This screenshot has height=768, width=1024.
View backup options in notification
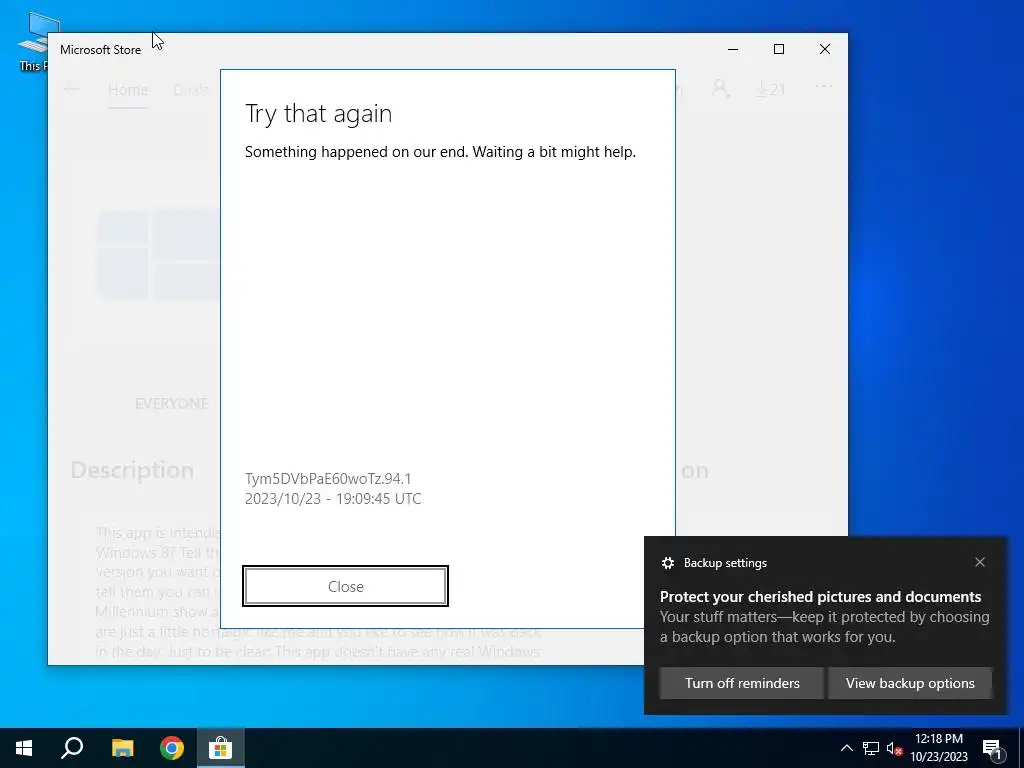tap(910, 683)
